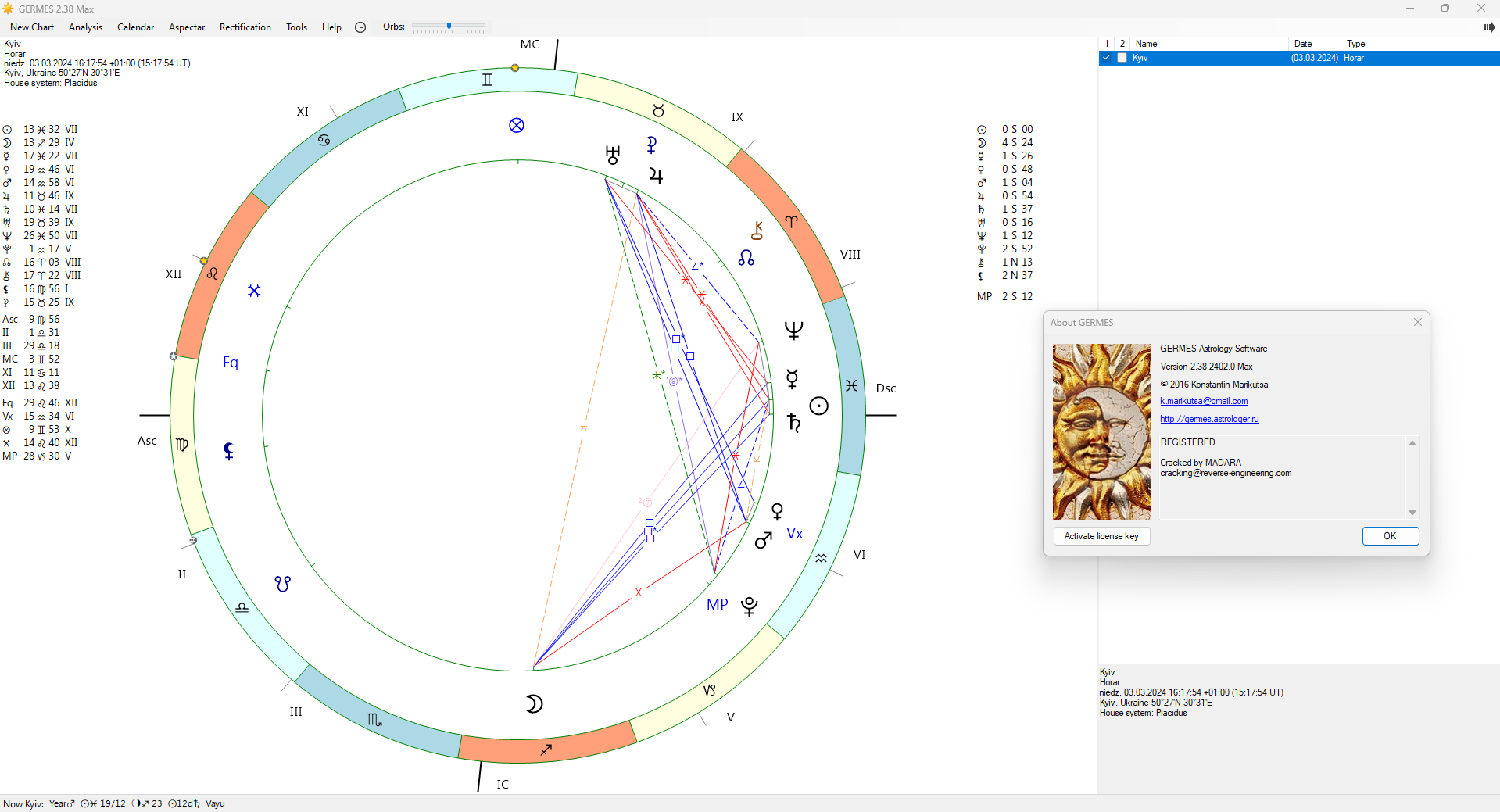Click the South Node glyph in the chart
The image size is (1500, 812).
point(283,584)
